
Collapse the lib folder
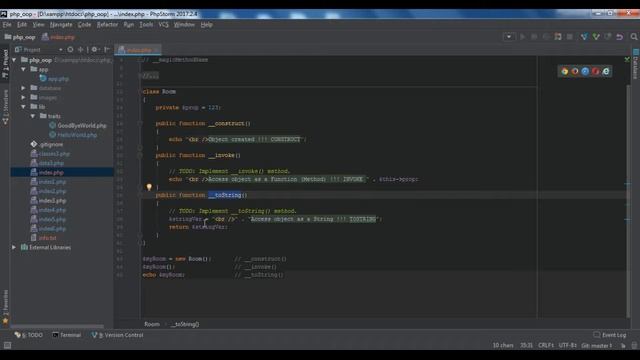point(23,107)
